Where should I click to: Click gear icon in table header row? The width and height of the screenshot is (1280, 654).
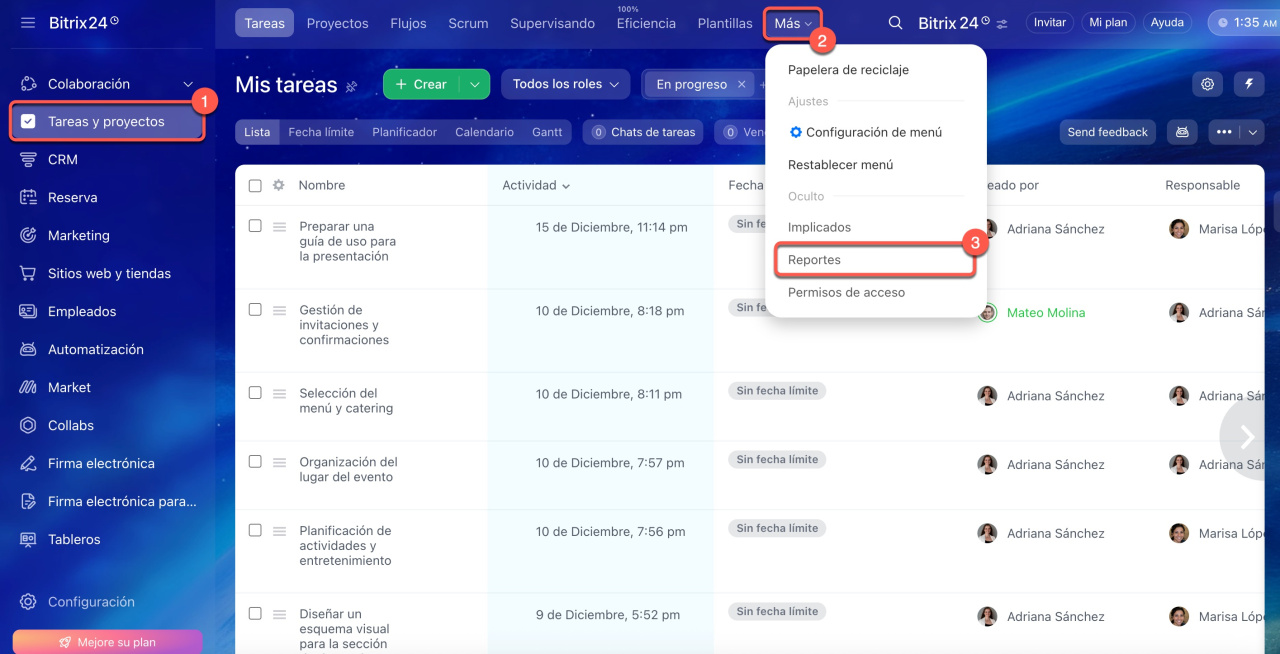(x=279, y=185)
